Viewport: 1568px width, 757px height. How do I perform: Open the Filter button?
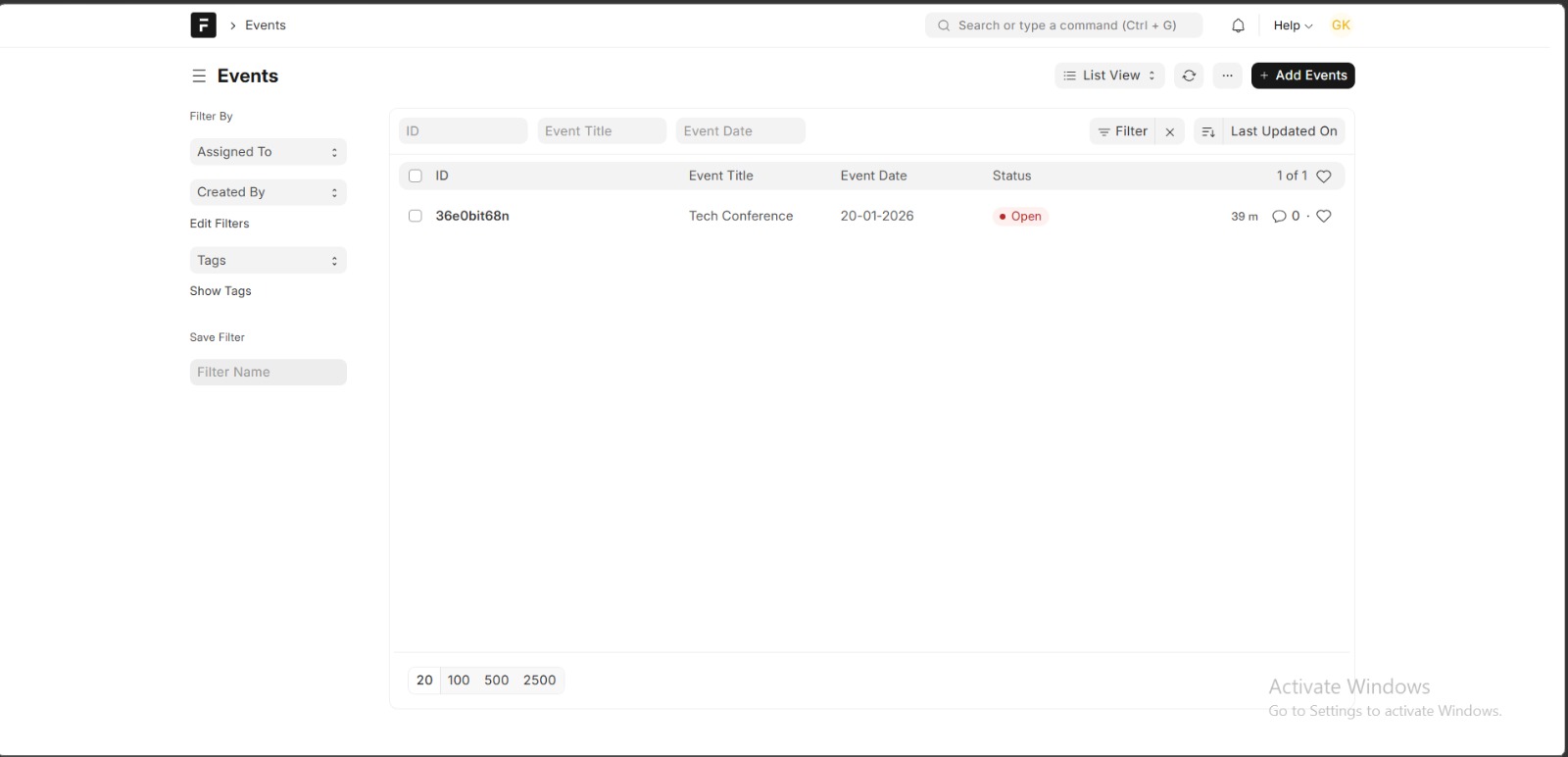pos(1123,131)
